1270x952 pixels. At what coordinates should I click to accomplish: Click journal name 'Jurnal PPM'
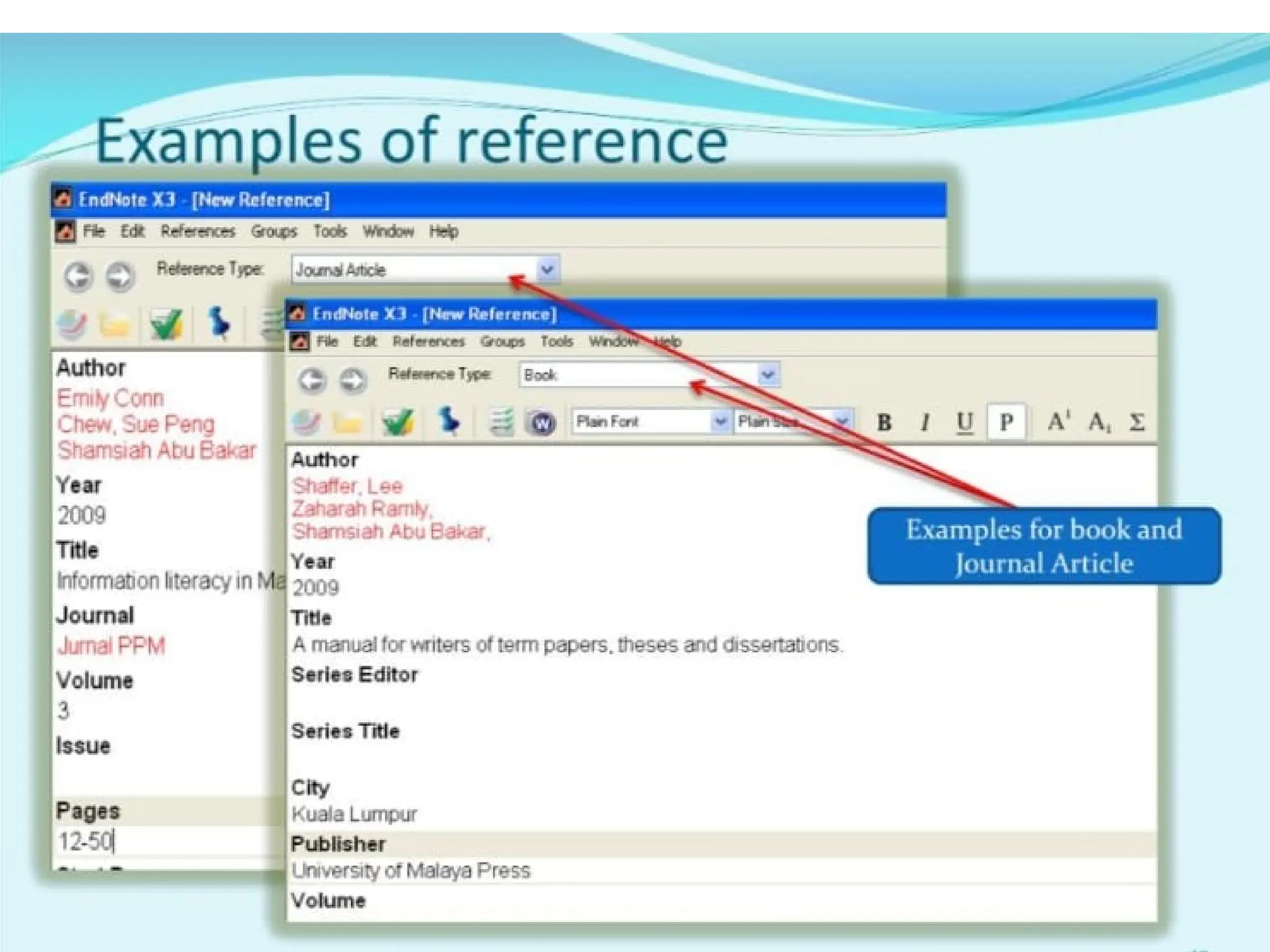pyautogui.click(x=111, y=646)
